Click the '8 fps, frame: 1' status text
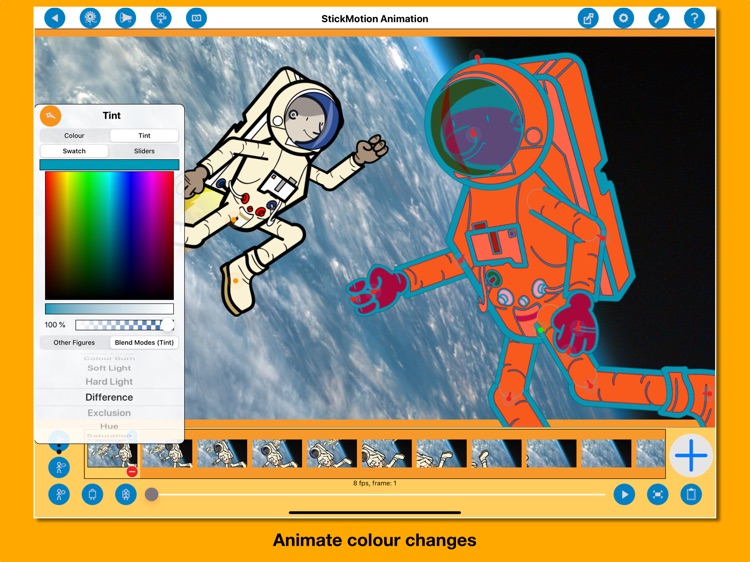This screenshot has width=750, height=562. 375,483
